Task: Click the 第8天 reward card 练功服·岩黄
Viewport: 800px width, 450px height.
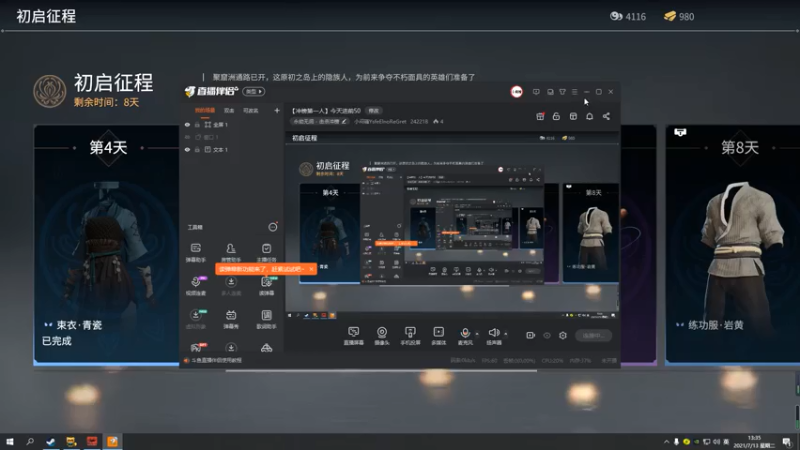Action: [x=733, y=245]
